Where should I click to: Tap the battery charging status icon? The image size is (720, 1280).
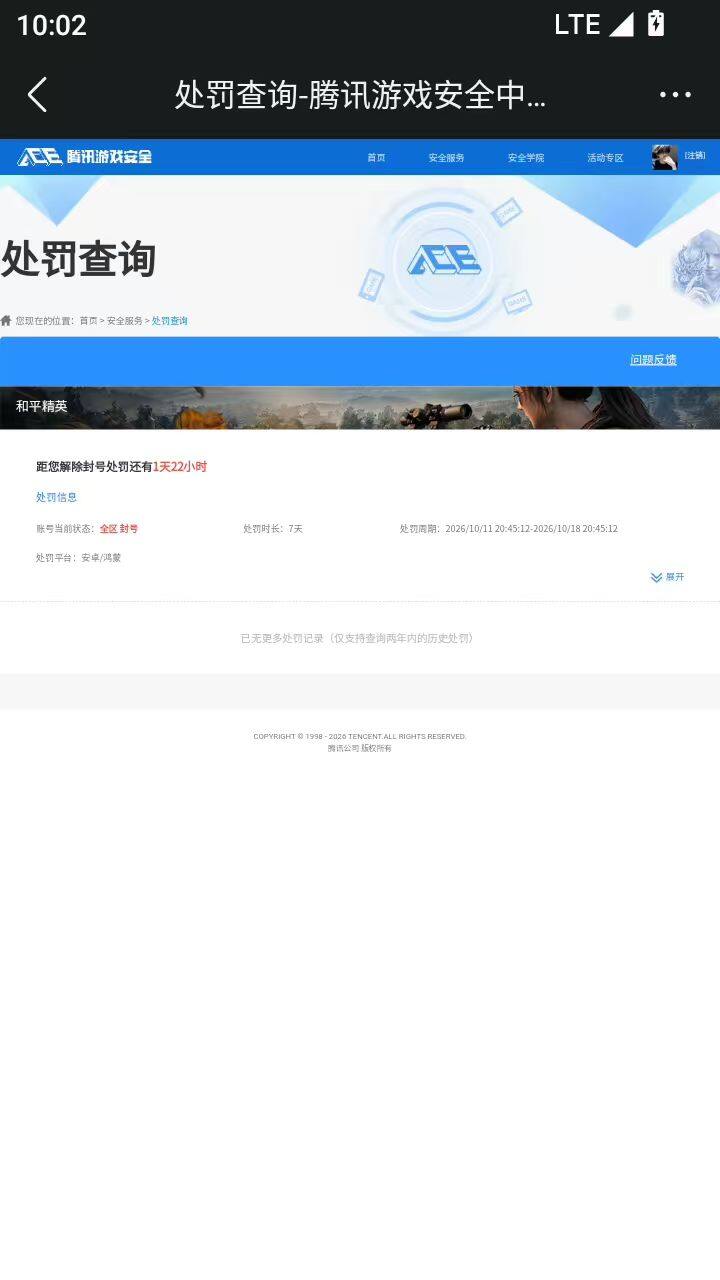coord(656,23)
